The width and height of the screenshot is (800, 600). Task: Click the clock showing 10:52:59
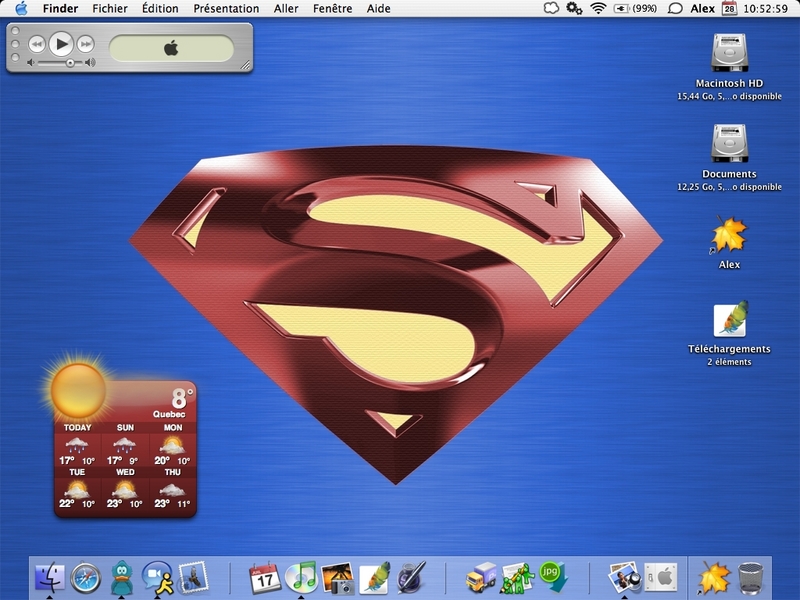765,9
